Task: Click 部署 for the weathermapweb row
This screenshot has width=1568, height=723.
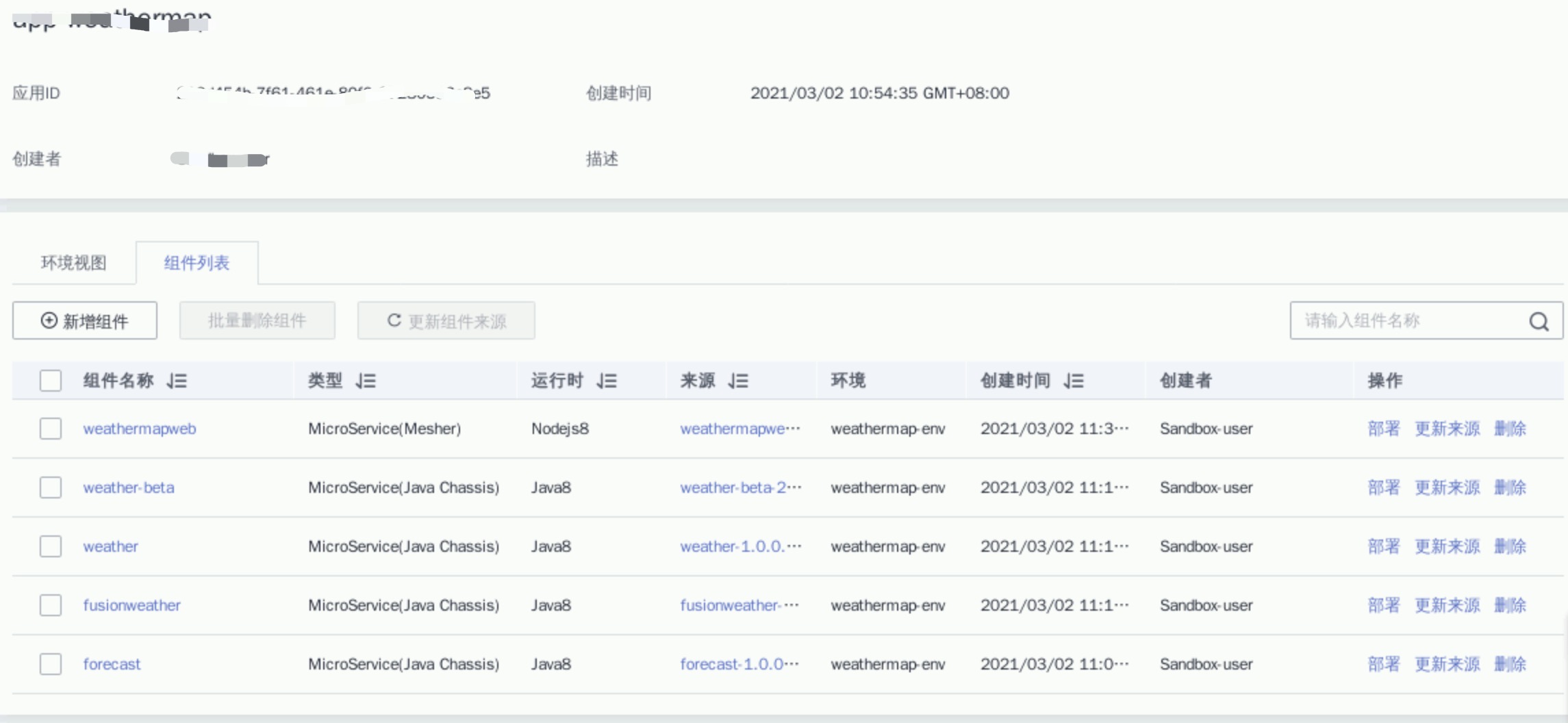Action: pyautogui.click(x=1383, y=429)
